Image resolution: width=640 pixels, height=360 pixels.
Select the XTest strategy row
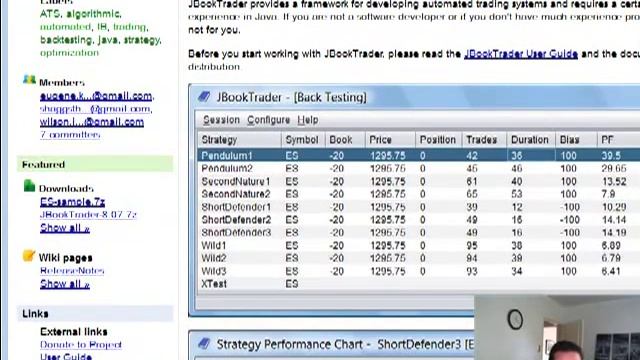(419, 284)
